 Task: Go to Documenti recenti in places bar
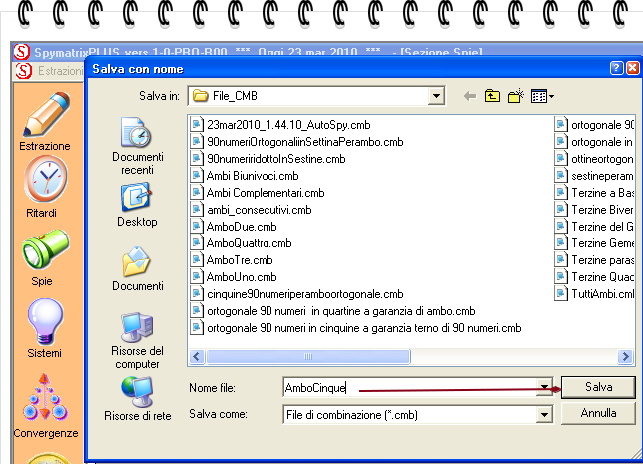click(x=137, y=146)
